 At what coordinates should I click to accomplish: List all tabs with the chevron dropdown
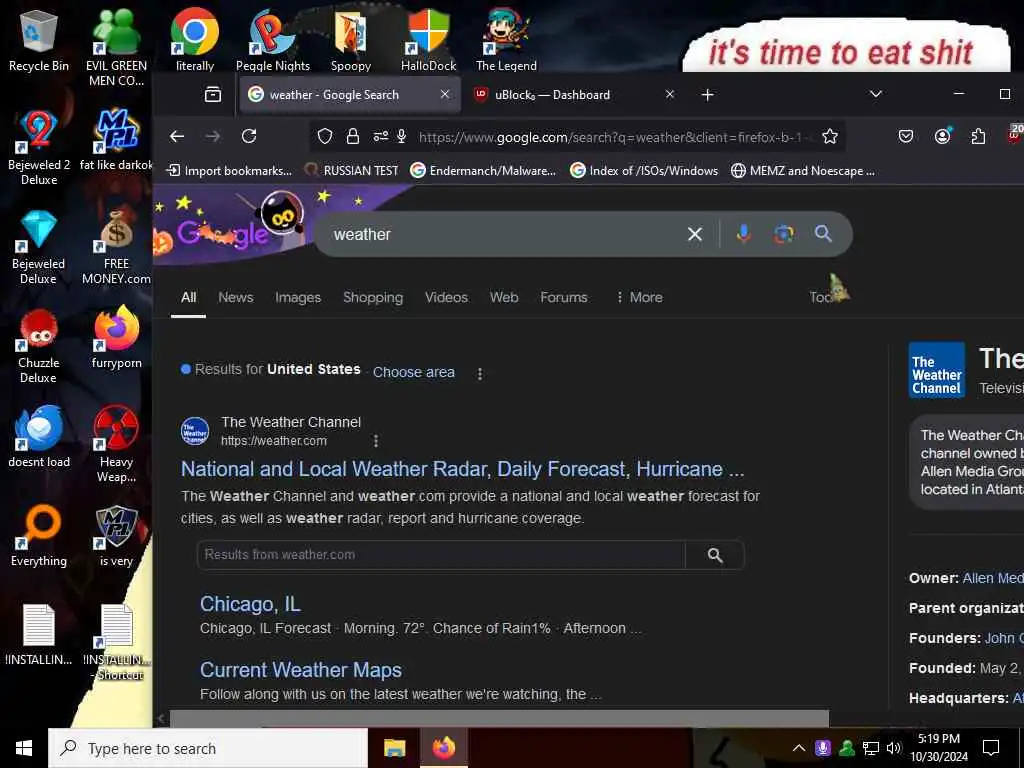pyautogui.click(x=876, y=95)
